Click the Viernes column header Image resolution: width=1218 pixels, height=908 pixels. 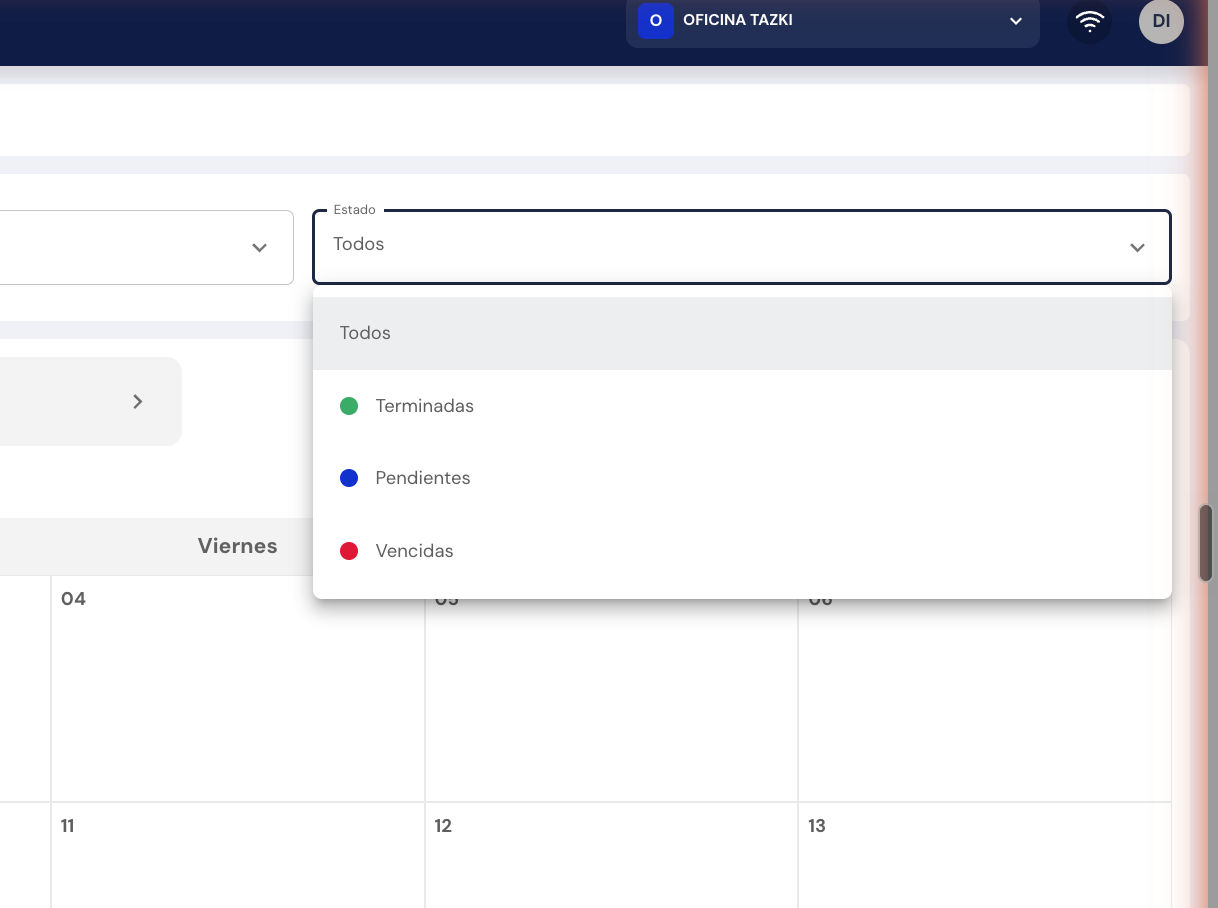238,546
